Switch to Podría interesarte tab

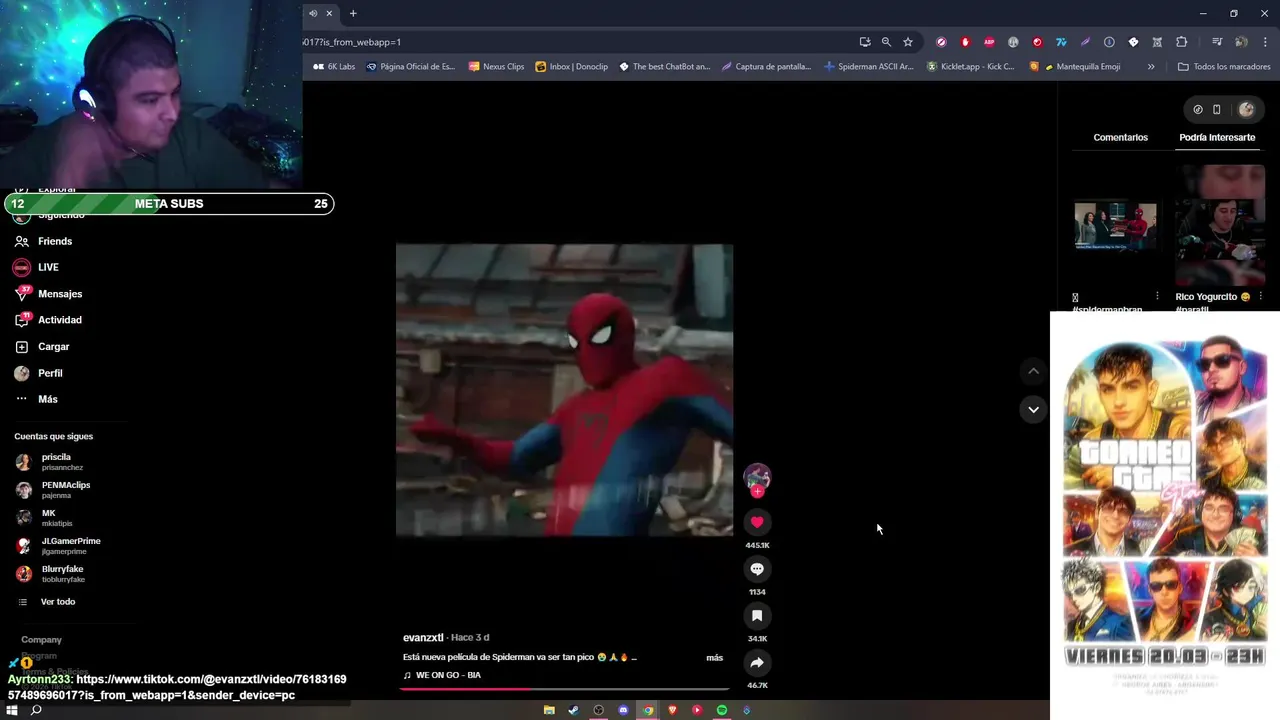point(1217,137)
